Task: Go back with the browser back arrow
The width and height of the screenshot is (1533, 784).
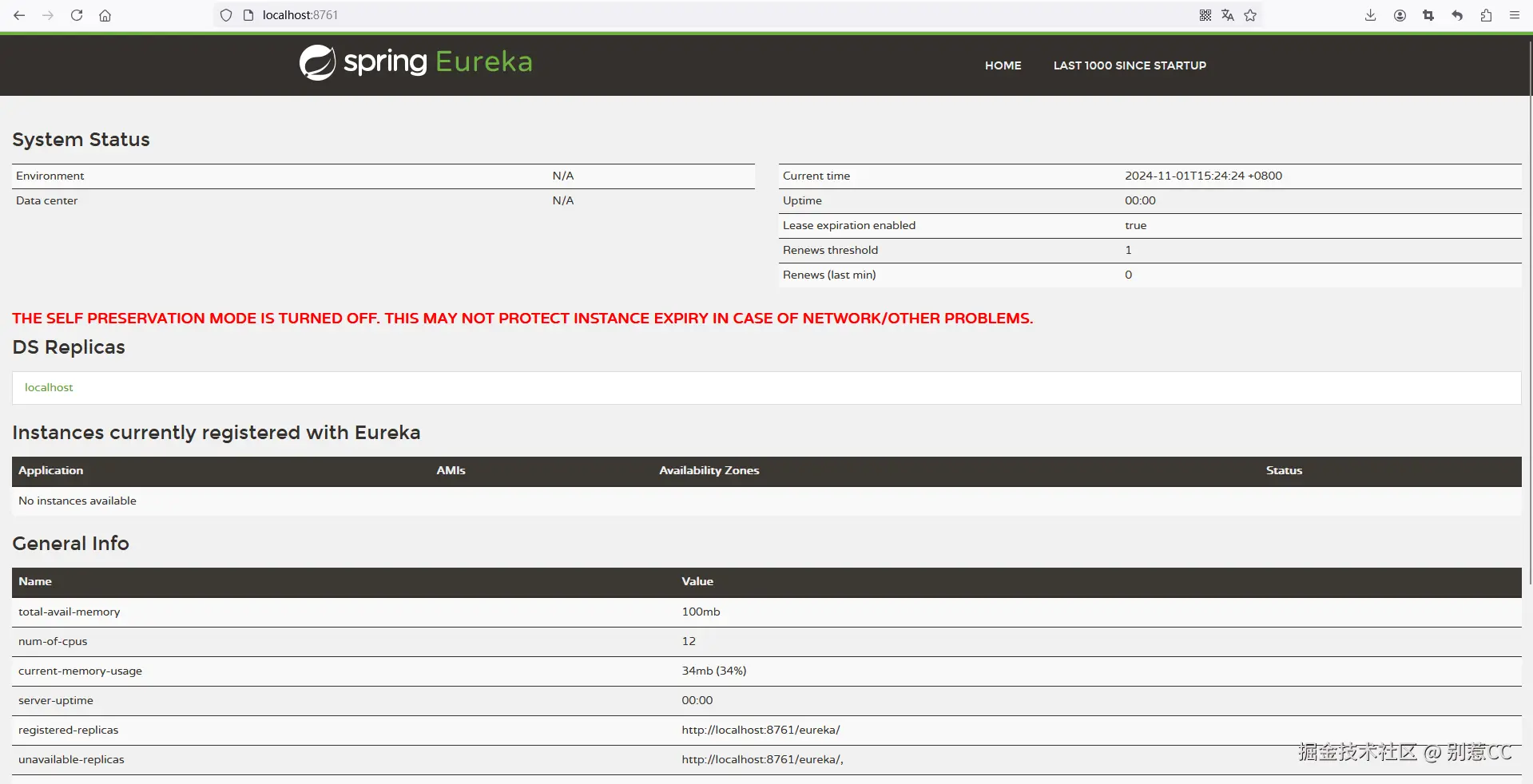Action: 19,15
